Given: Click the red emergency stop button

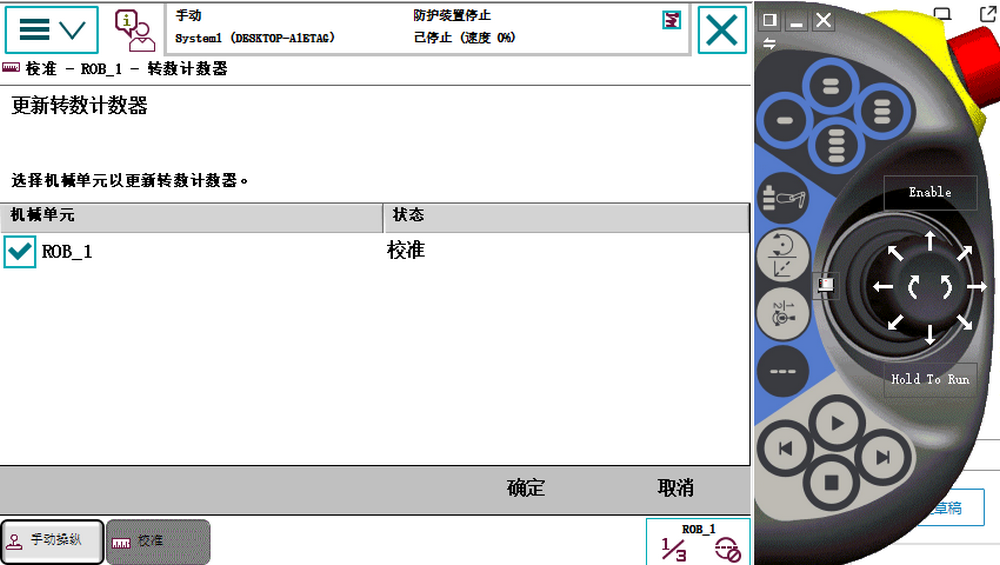Looking at the screenshot, I should (976, 67).
